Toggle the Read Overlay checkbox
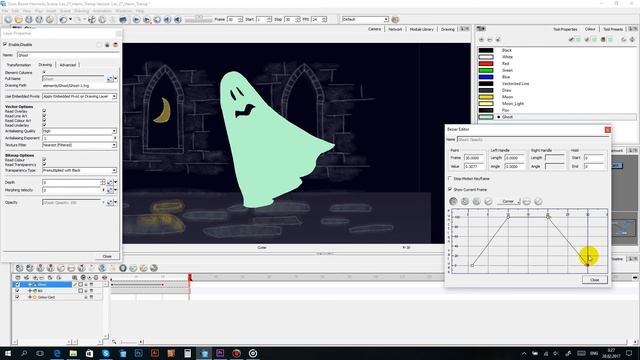The width and height of the screenshot is (640, 360). (44, 111)
